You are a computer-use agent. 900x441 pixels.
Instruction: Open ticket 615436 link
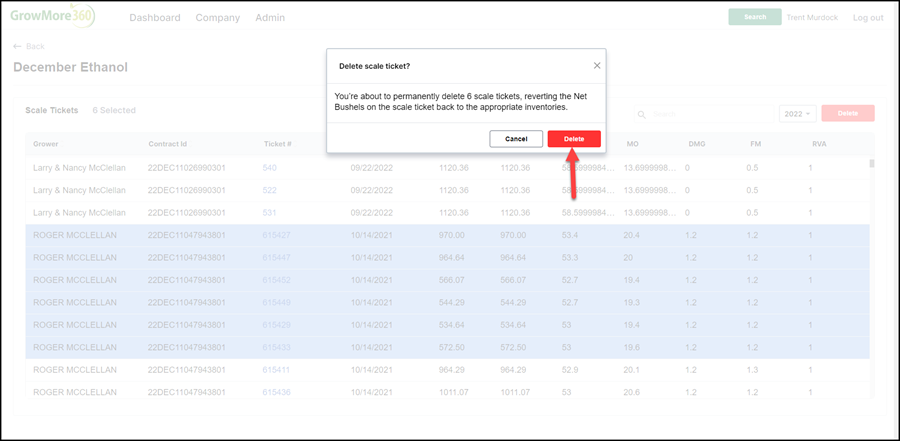tap(276, 392)
